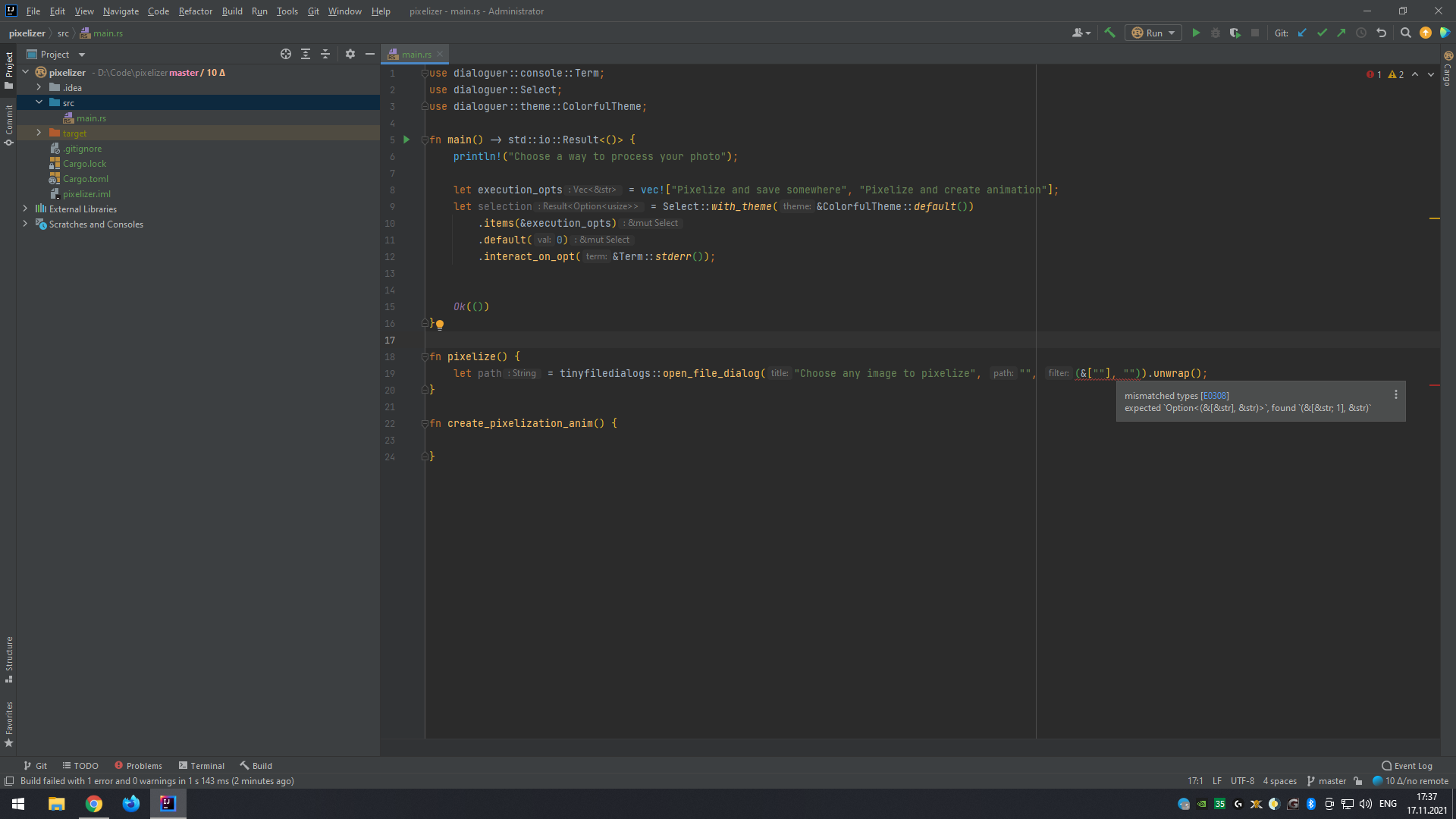The height and width of the screenshot is (819, 1456).
Task: Click the master branch status widget
Action: tap(1327, 781)
